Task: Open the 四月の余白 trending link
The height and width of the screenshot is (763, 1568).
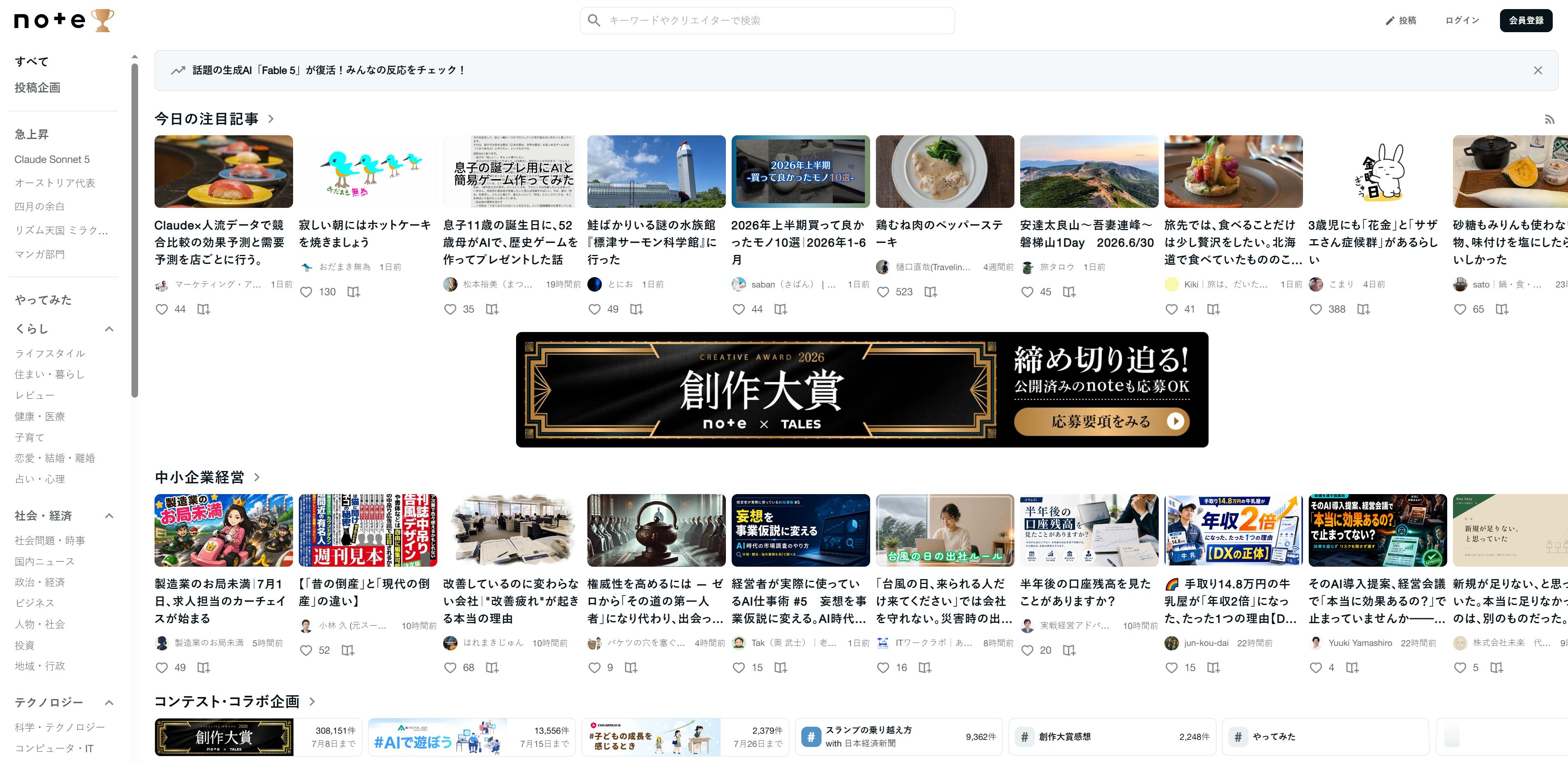Action: [x=40, y=207]
